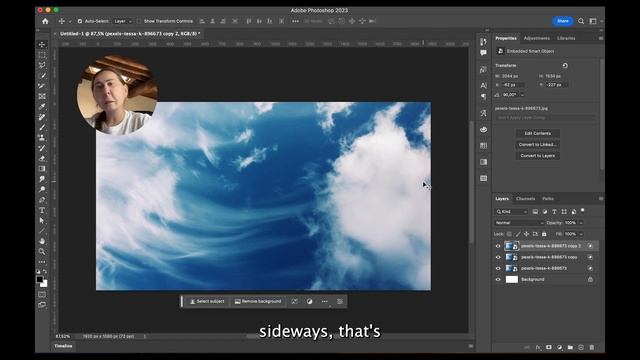
Task: Open the Fill slider dropdown arrow
Action: click(581, 234)
